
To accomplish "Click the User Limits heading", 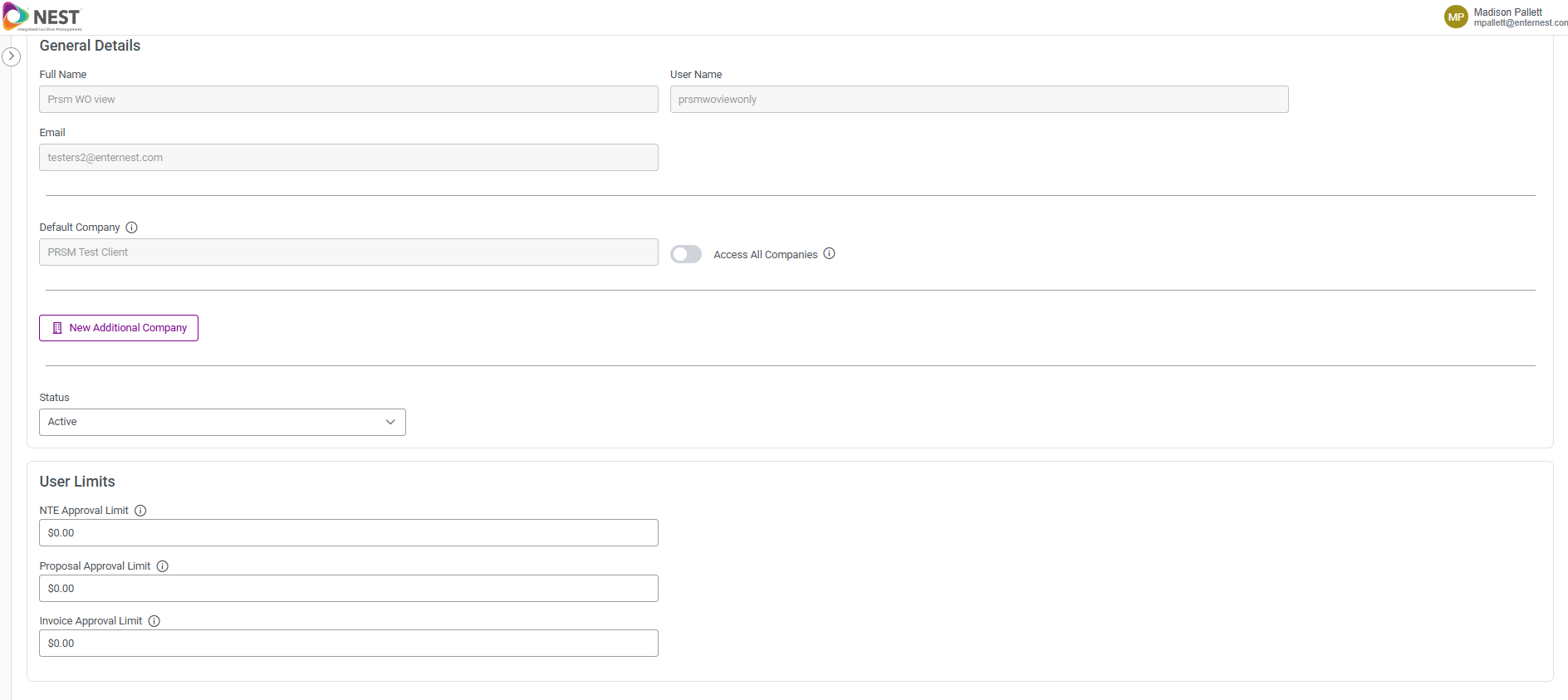I will [x=77, y=482].
